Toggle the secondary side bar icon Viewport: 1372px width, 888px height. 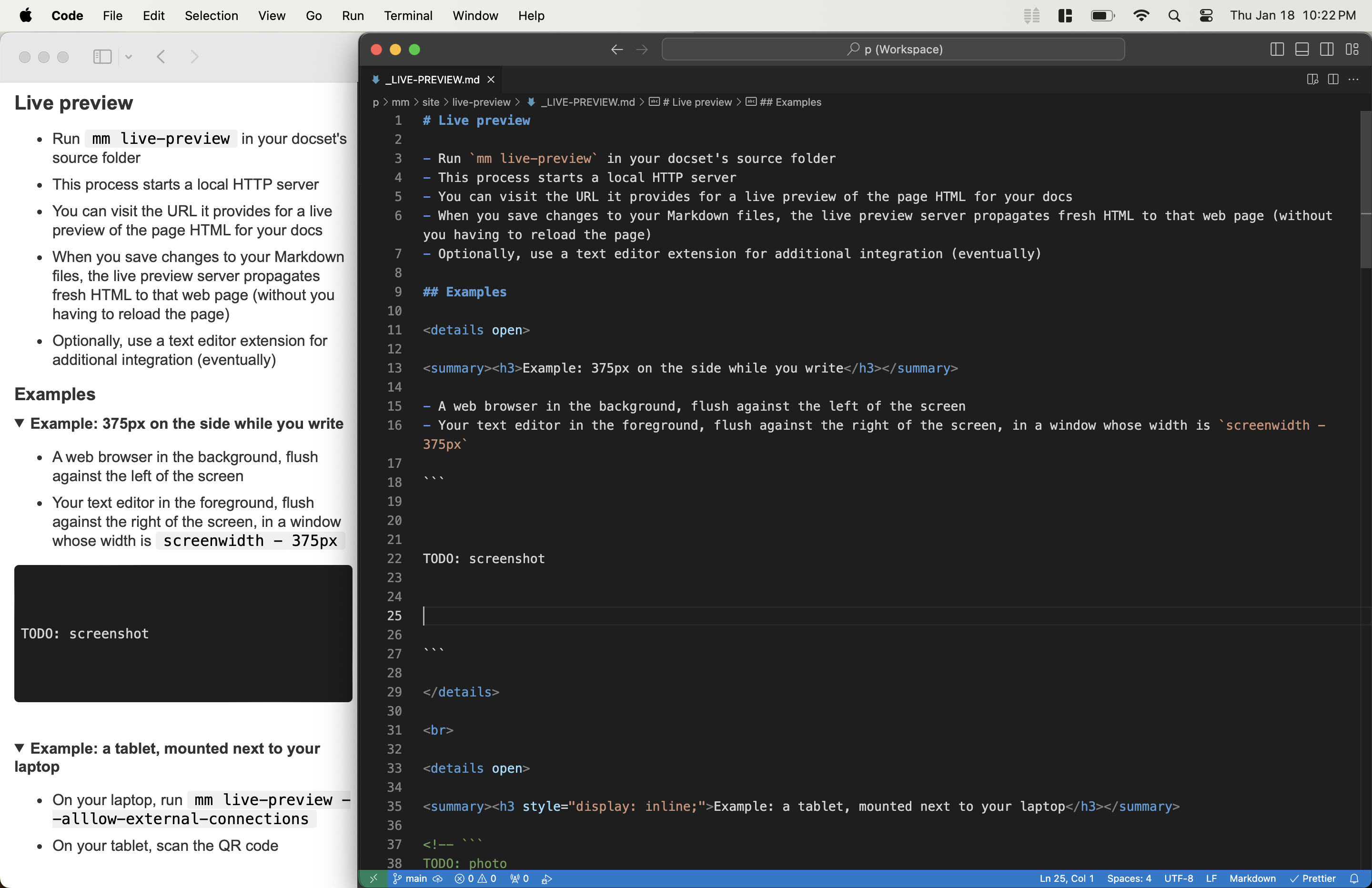(1326, 50)
